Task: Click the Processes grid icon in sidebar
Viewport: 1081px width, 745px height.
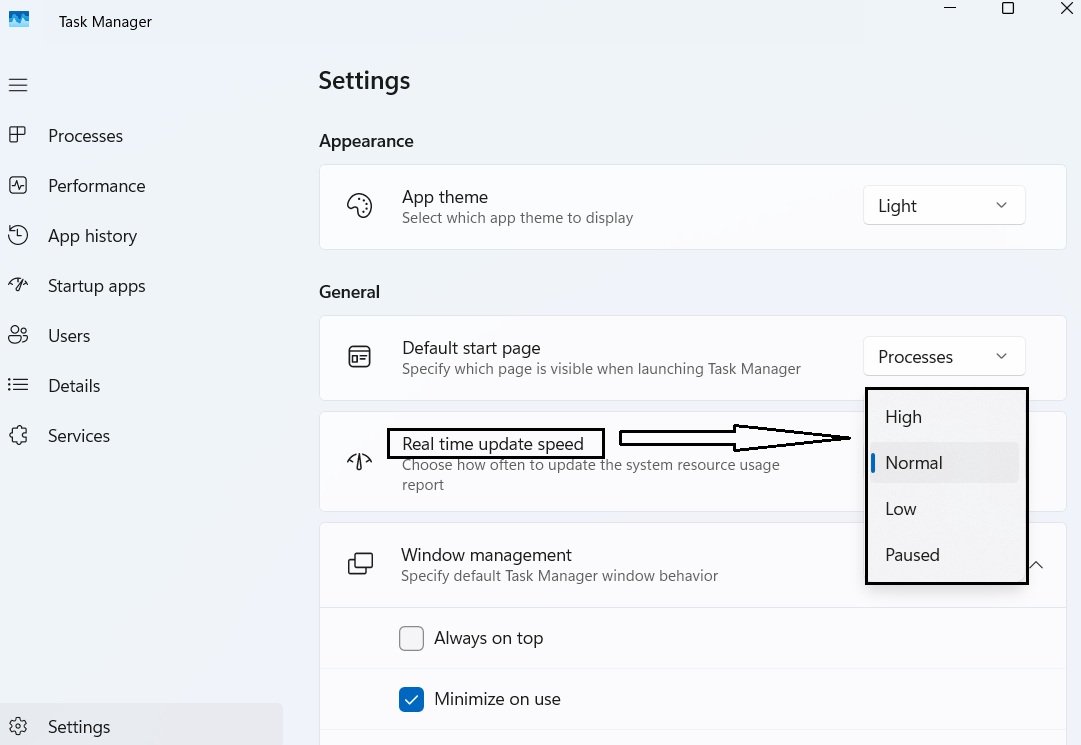Action: tap(17, 134)
